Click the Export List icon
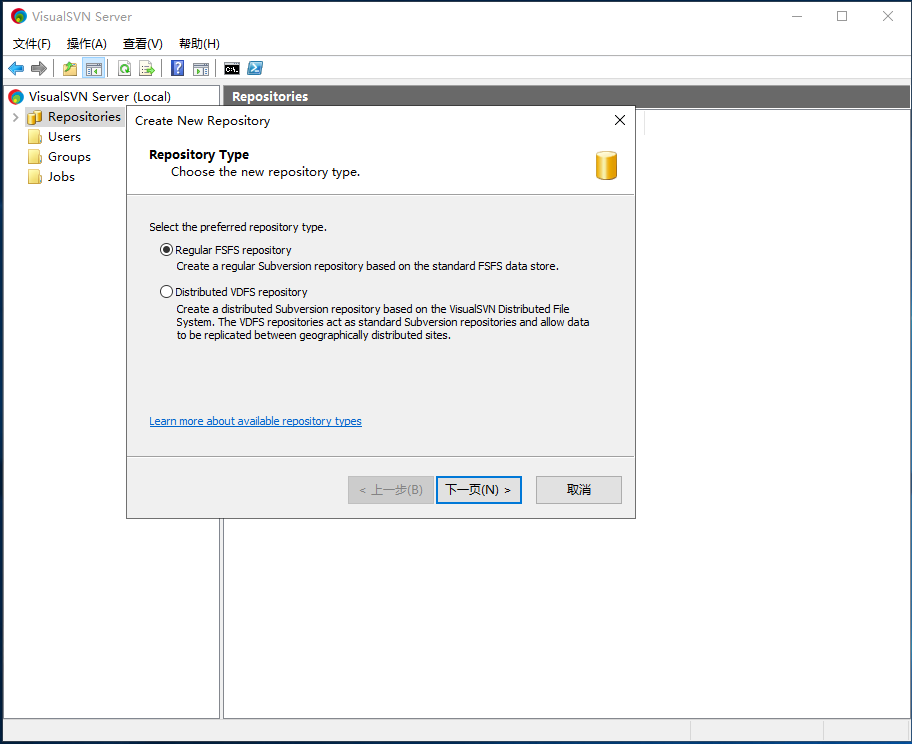Image resolution: width=912 pixels, height=744 pixels. point(147,69)
